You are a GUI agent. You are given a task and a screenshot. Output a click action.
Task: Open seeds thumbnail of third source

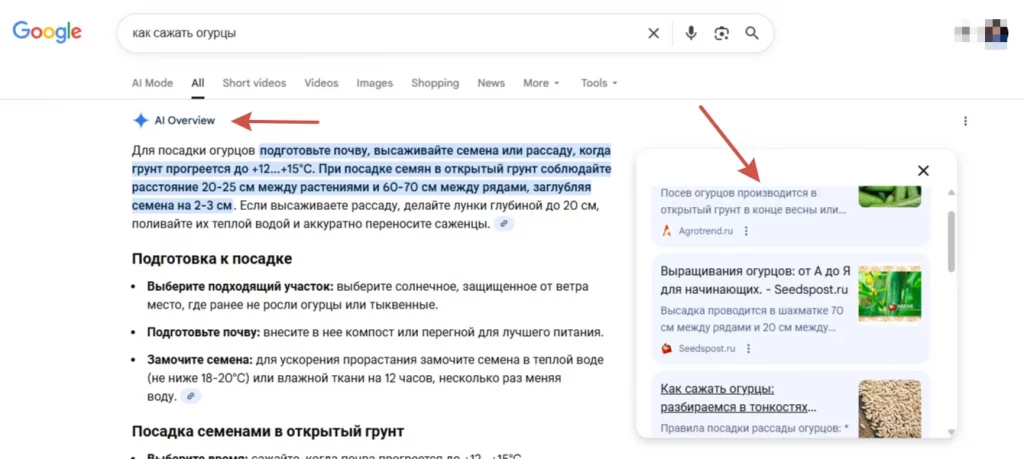pyautogui.click(x=889, y=408)
